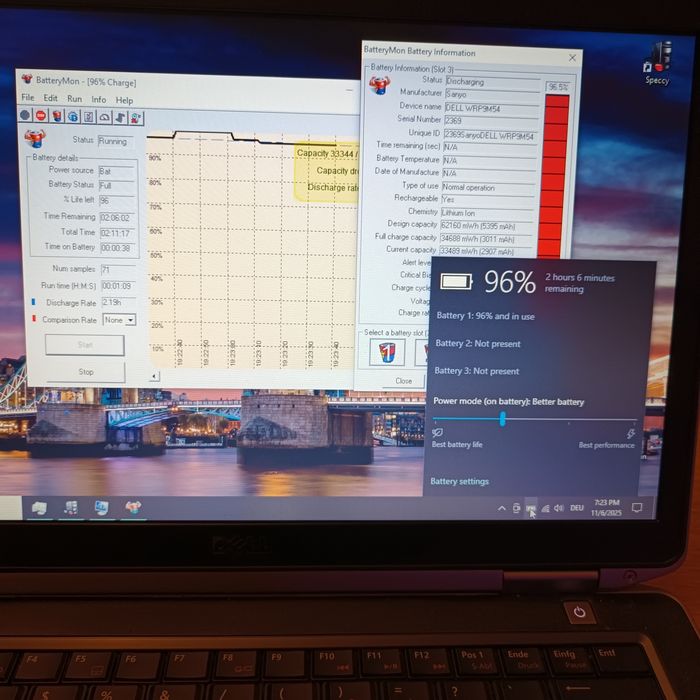This screenshot has height=700, width=700.
Task: Click the red 96.5% charge level bar
Action: (555, 175)
